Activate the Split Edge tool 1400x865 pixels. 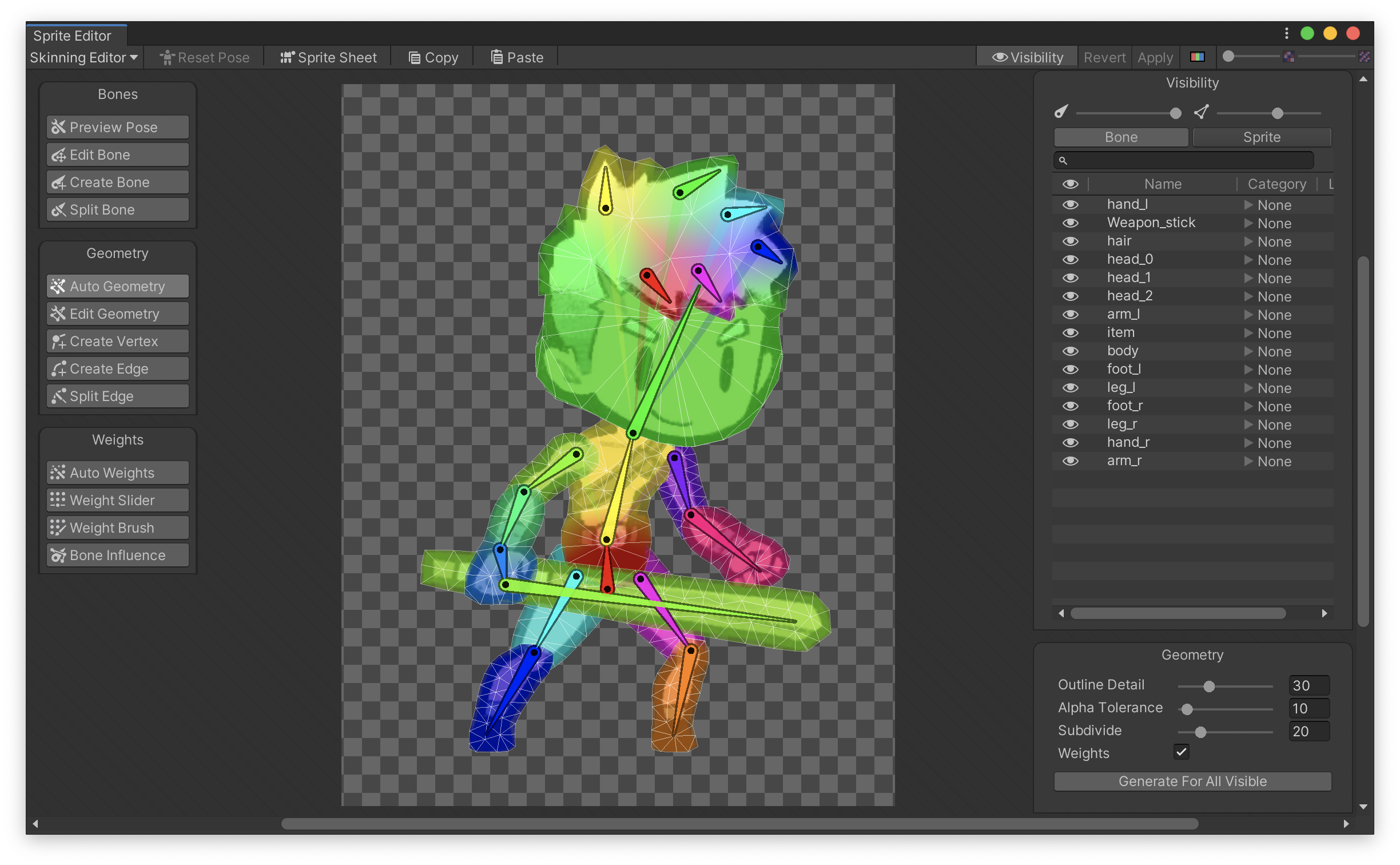[x=117, y=396]
